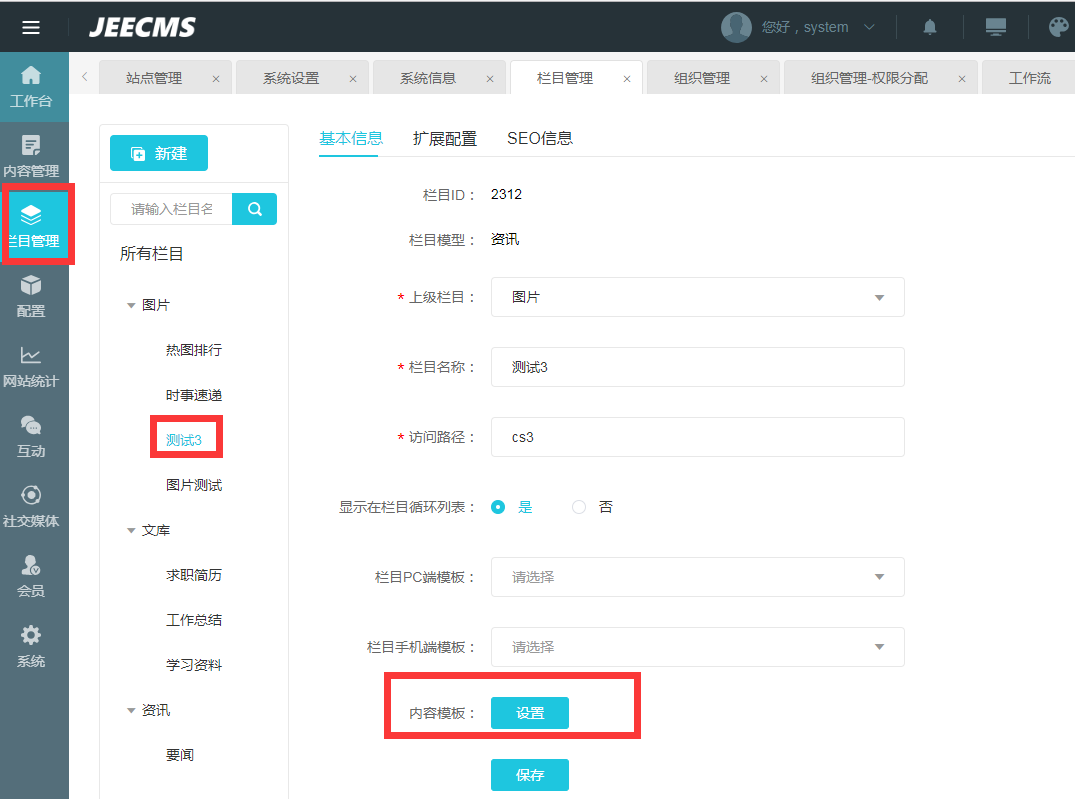The height and width of the screenshot is (799, 1075).
Task: Select 时事速递 in the tree
Action: [194, 395]
